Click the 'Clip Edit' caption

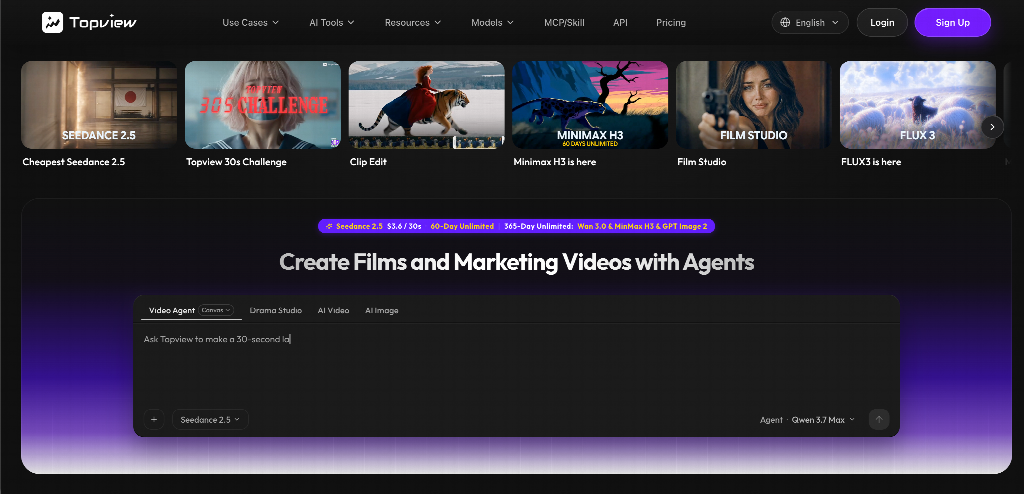tap(368, 161)
